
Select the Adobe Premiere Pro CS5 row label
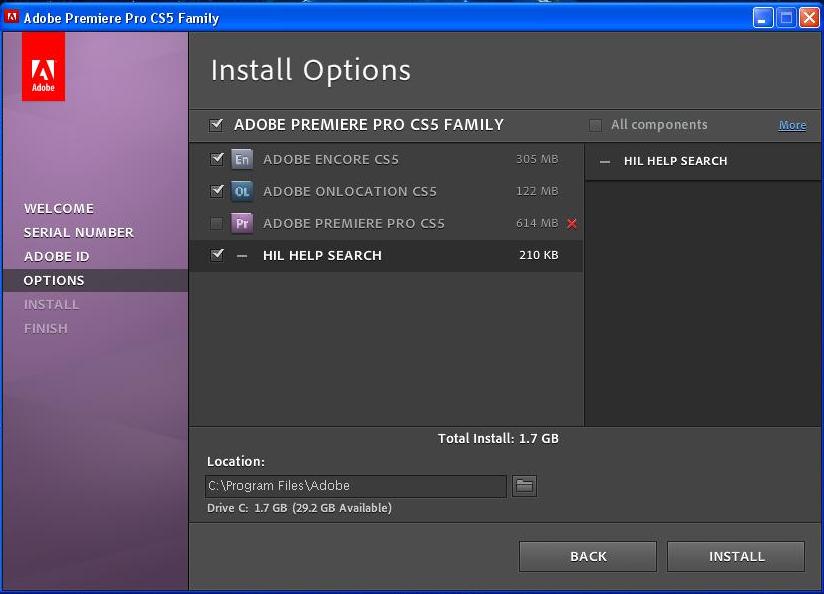tap(354, 223)
